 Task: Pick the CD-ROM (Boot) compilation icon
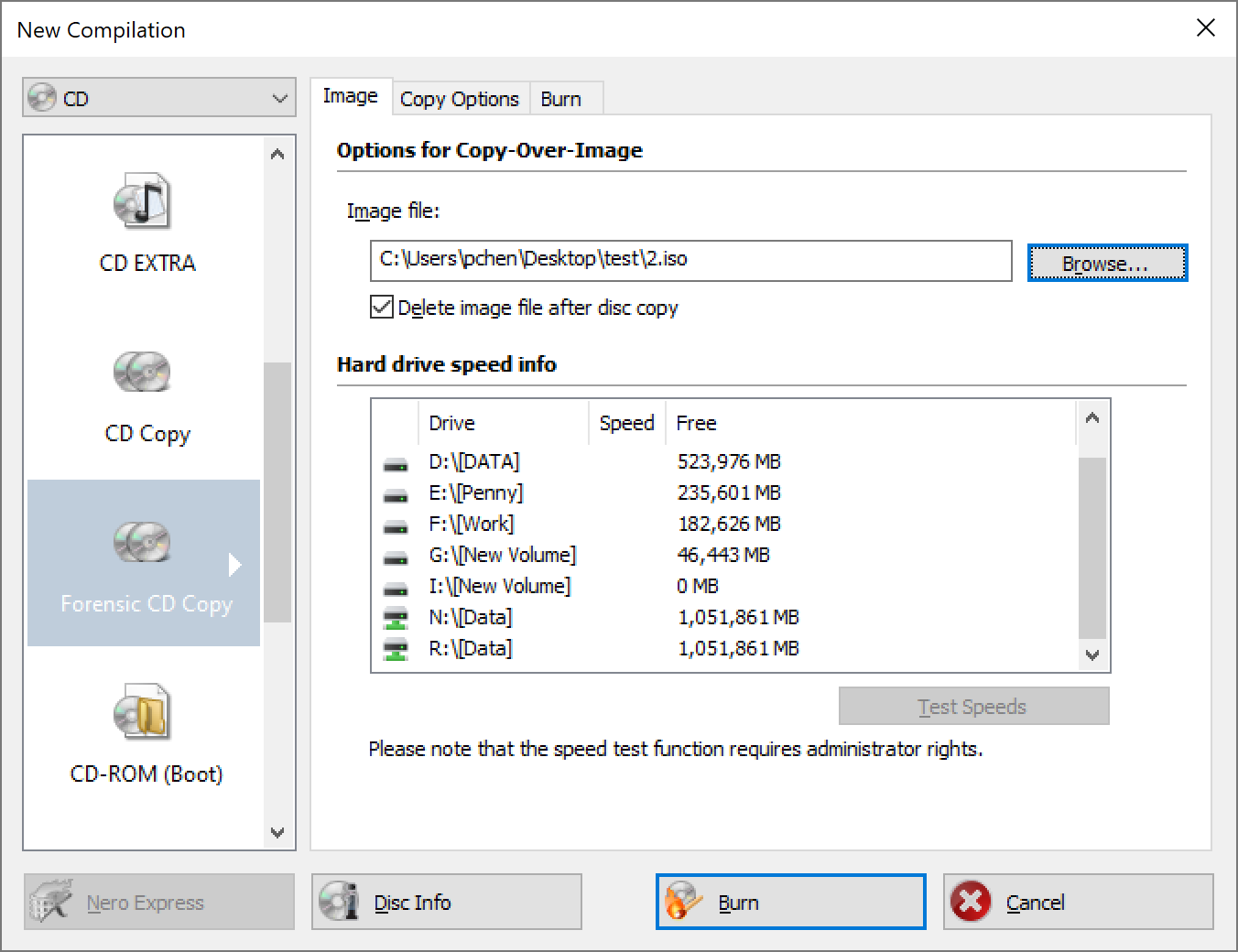click(x=143, y=713)
